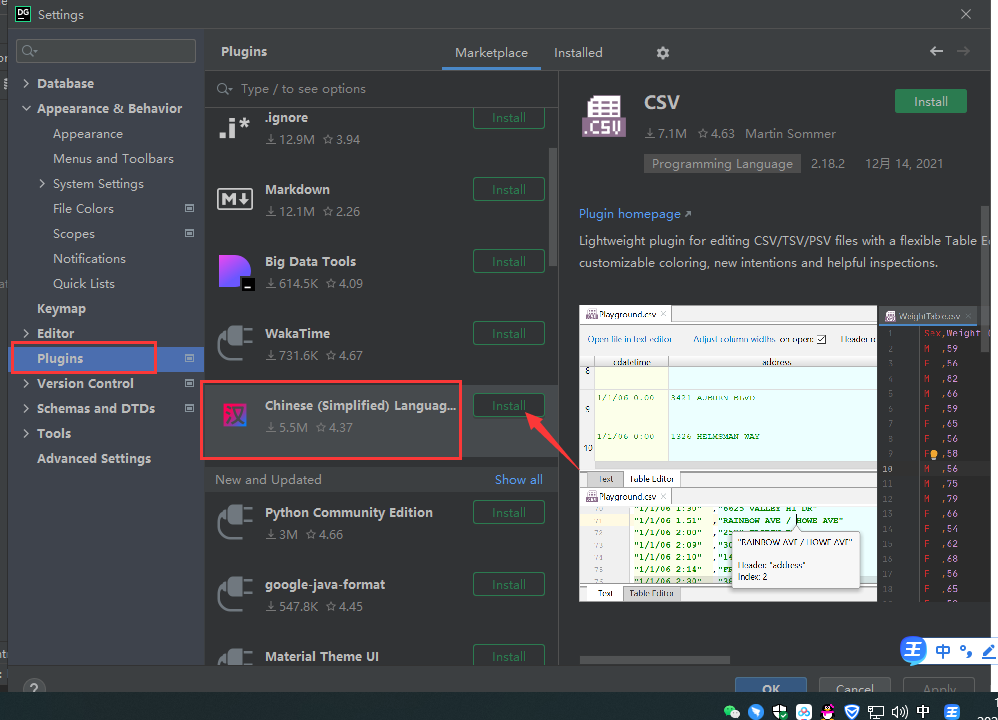Screen dimensions: 998x720
Task: Open WeChat from the system tray
Action: (732, 712)
